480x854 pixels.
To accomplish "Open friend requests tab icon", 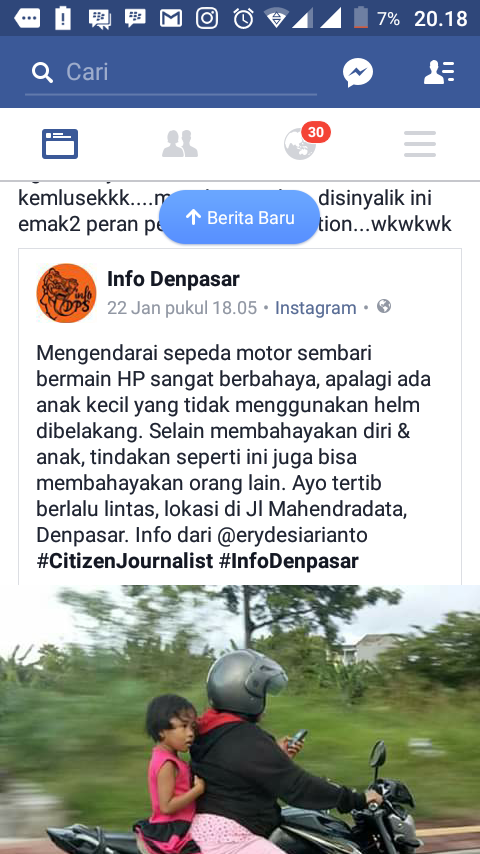I will tap(180, 144).
